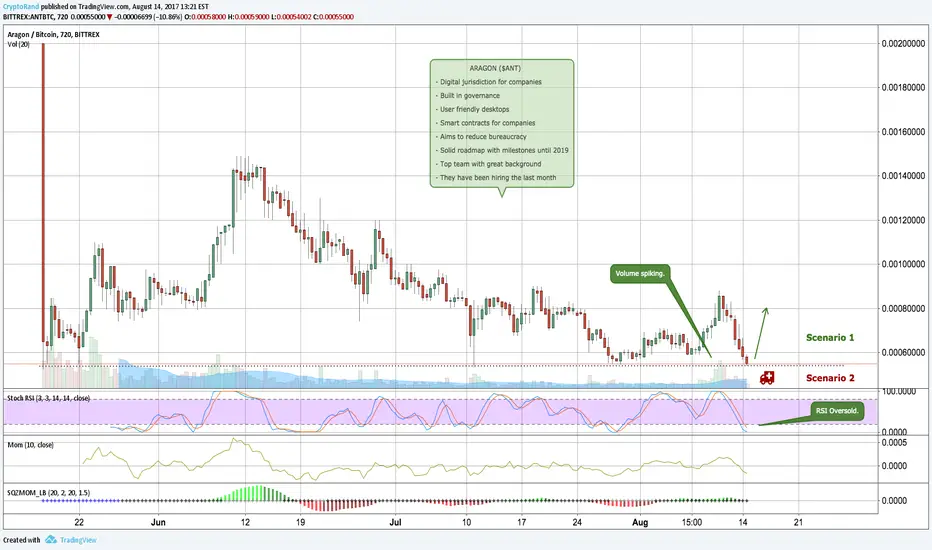This screenshot has width=932, height=550.
Task: Click the green Scenario 1 label
Action: tap(830, 338)
